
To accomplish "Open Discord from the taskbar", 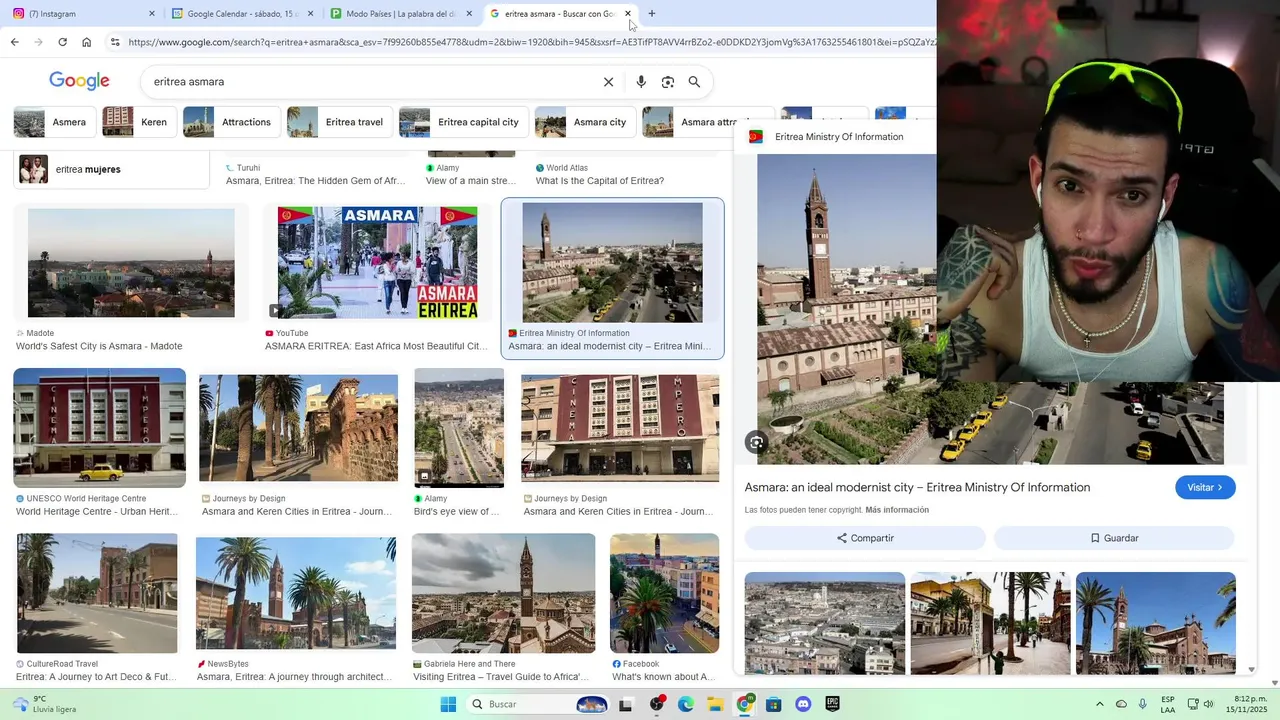I will pyautogui.click(x=803, y=704).
